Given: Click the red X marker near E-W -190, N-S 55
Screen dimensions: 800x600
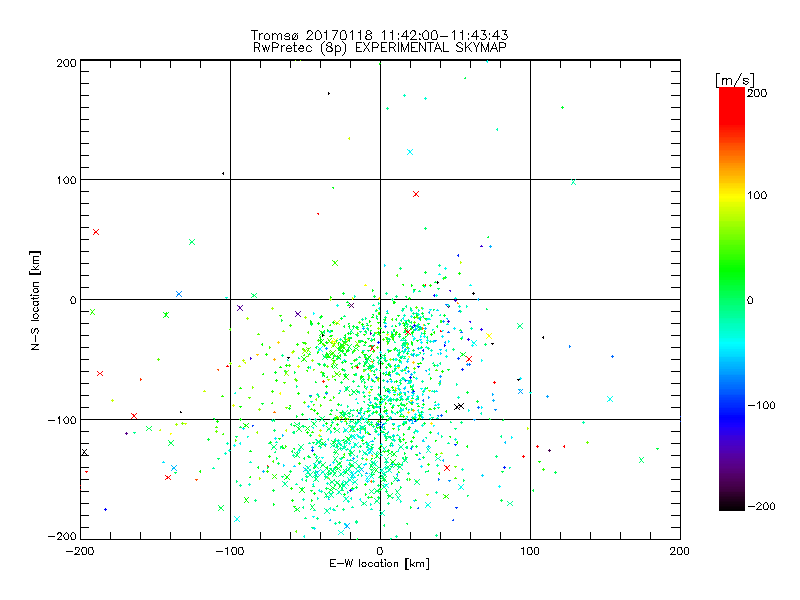Looking at the screenshot, I should coord(96,232).
